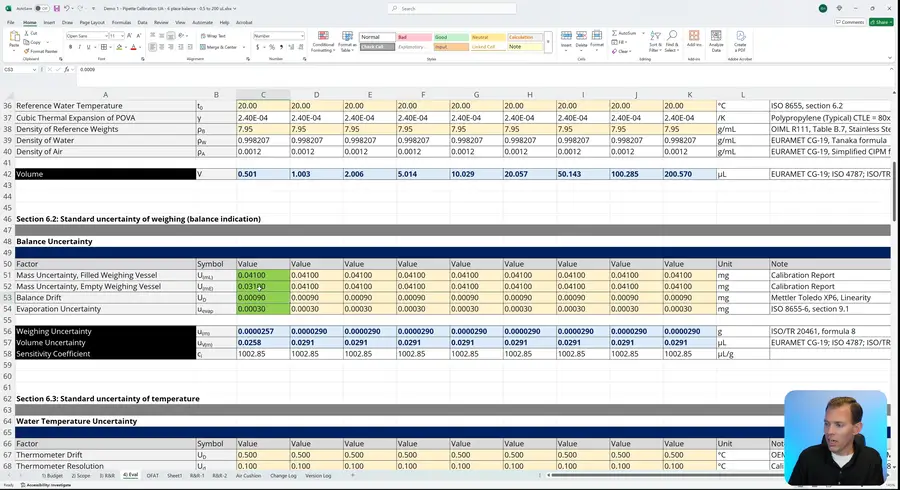Click the Comments button

pyautogui.click(x=851, y=21)
